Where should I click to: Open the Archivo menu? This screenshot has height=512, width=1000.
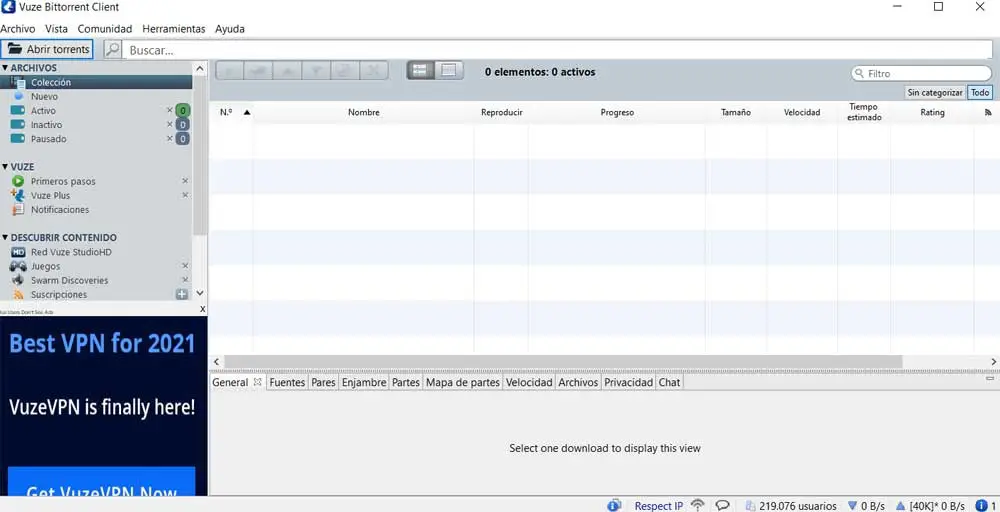coord(18,29)
